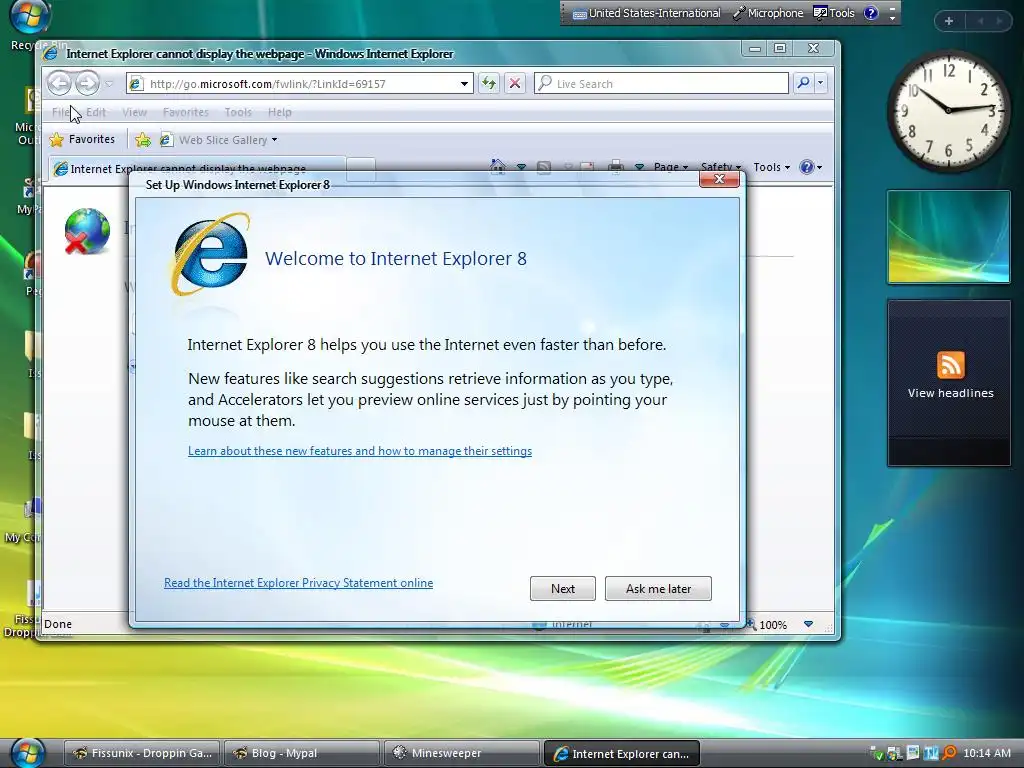The width and height of the screenshot is (1024, 768).
Task: Click the Ask me later button
Action: [658, 588]
